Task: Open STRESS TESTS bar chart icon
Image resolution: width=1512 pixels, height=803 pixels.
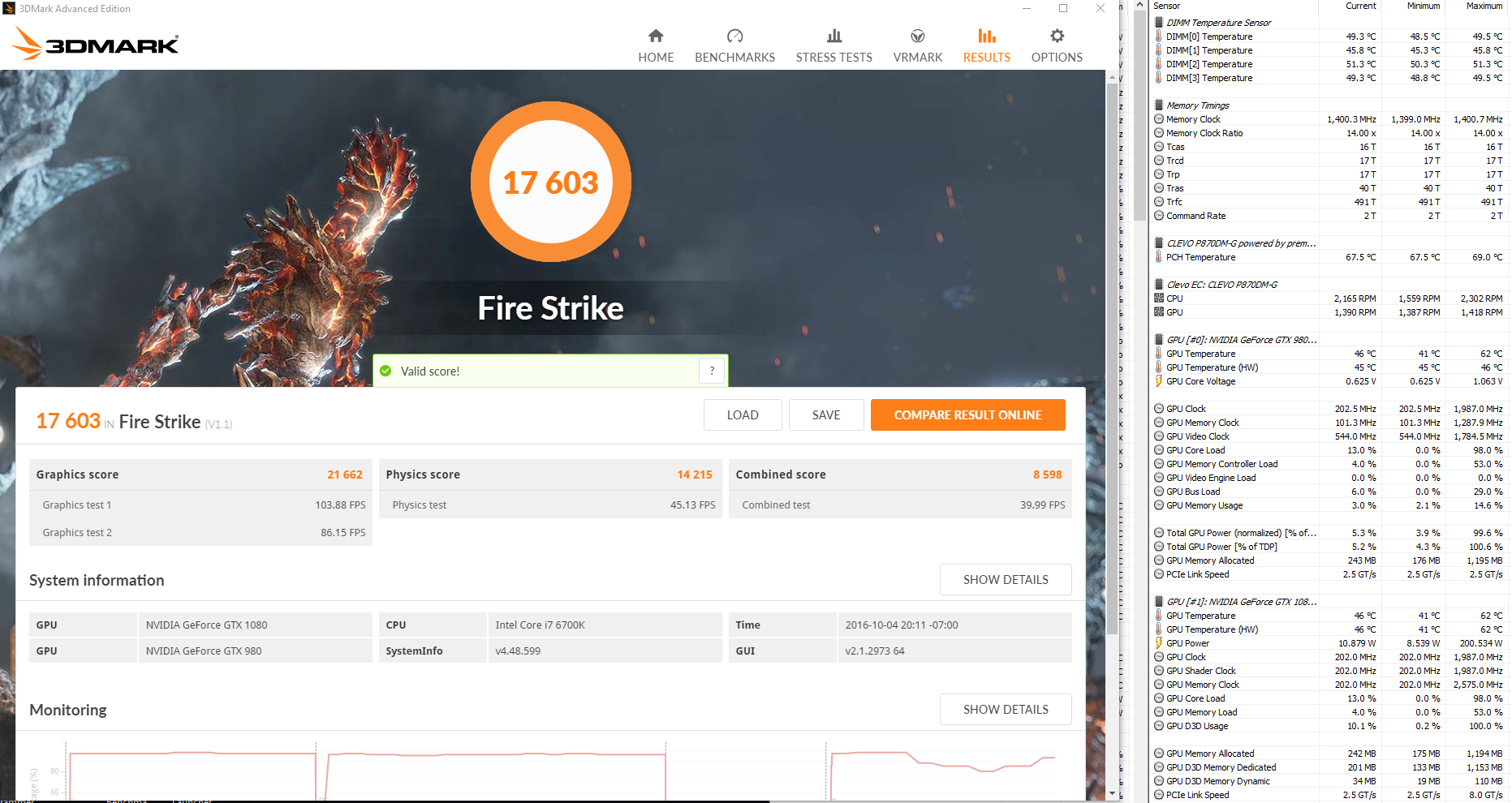Action: (x=834, y=36)
